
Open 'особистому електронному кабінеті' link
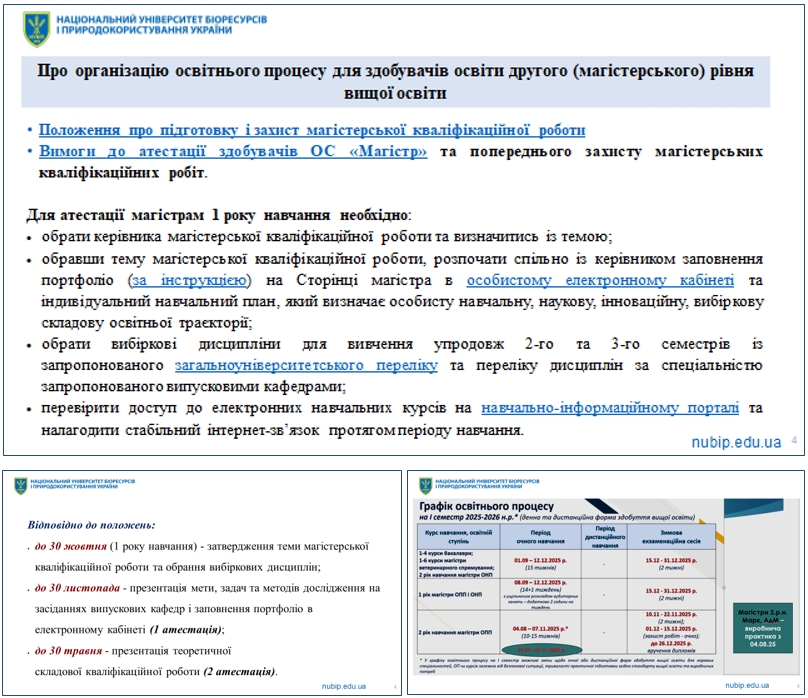pos(600,280)
